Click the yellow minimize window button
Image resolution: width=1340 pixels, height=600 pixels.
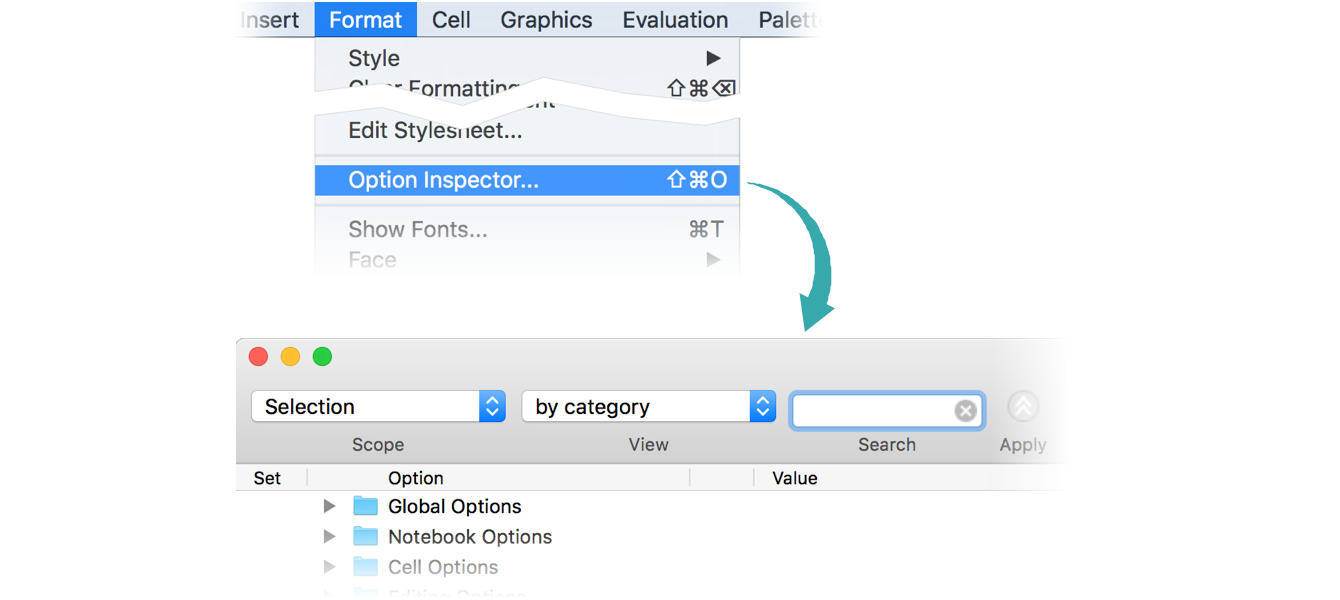(x=290, y=357)
